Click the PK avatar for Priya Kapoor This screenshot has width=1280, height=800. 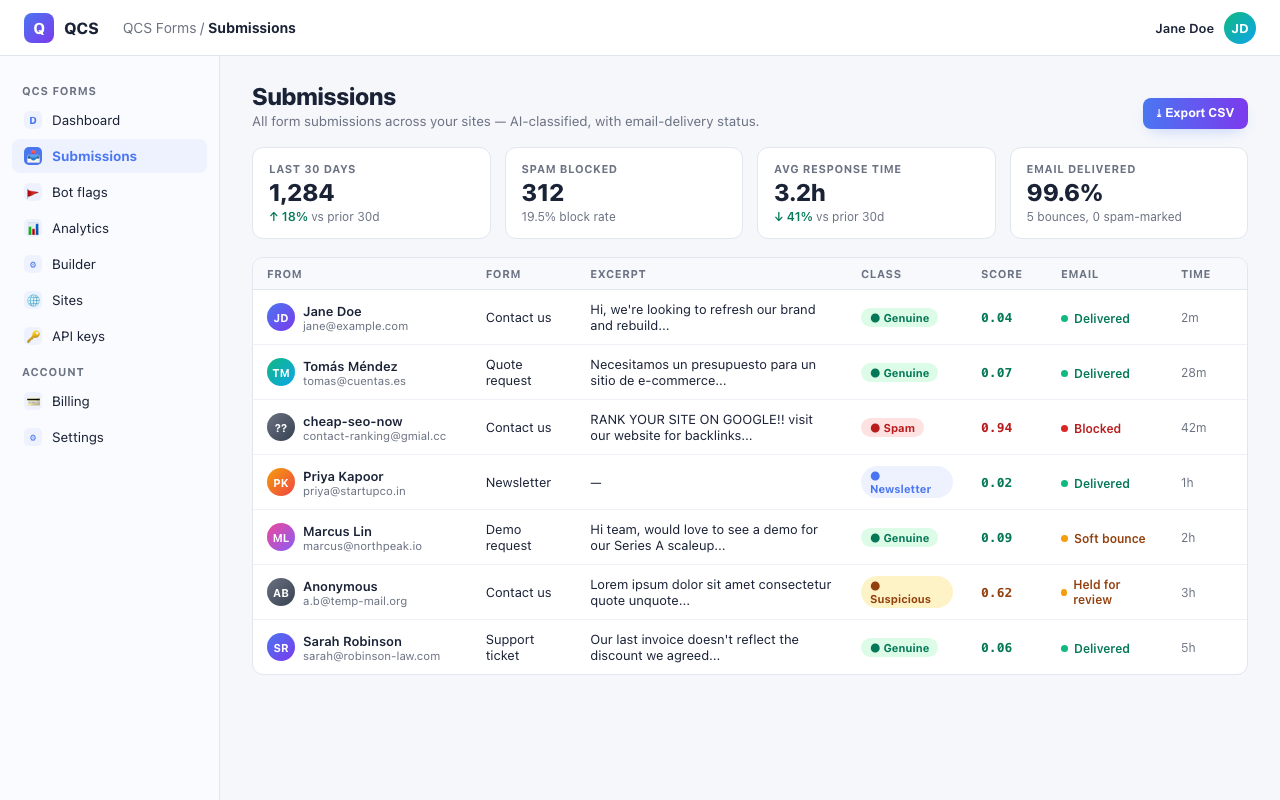[x=281, y=482]
